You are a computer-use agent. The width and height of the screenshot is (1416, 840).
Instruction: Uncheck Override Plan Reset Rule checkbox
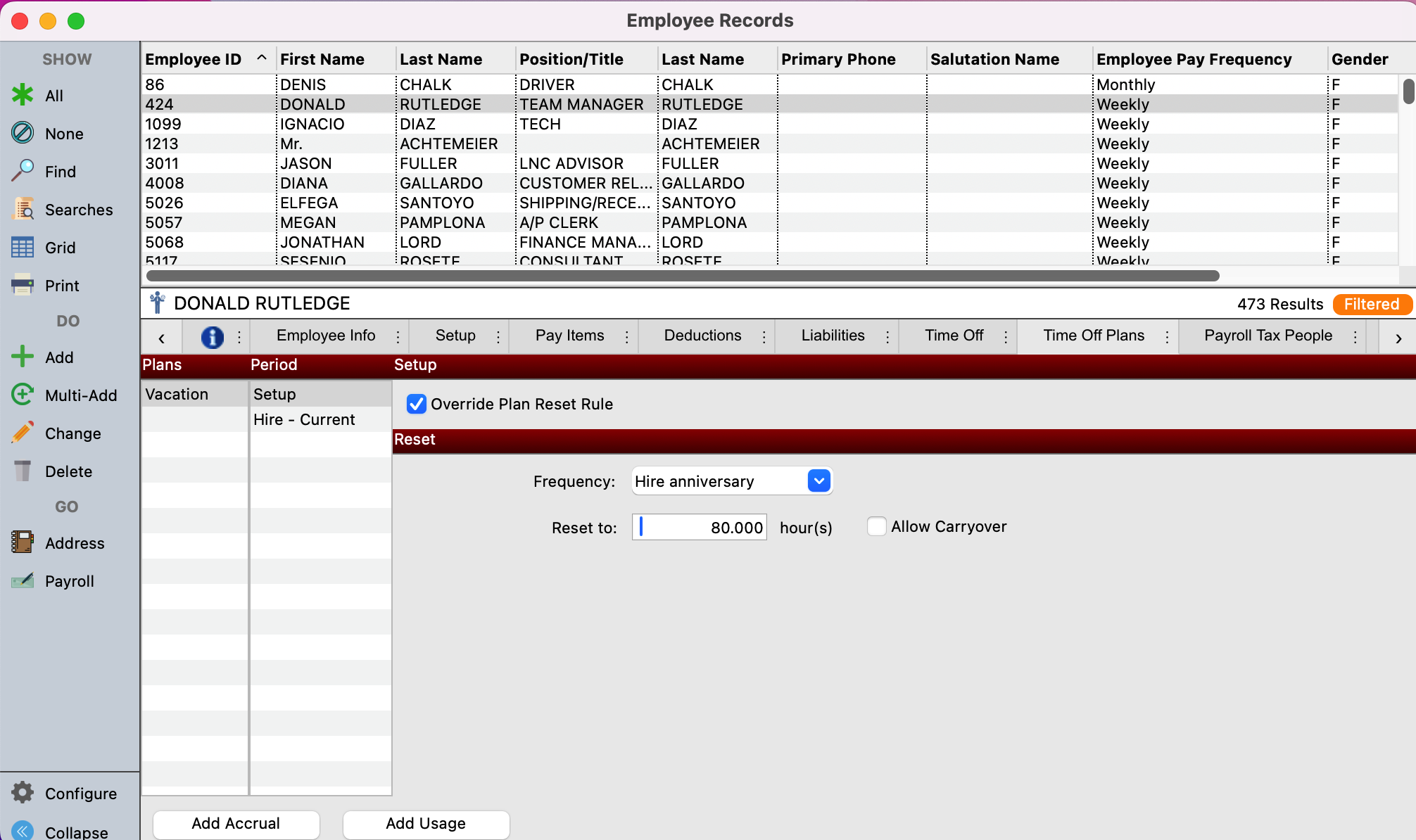click(x=417, y=404)
